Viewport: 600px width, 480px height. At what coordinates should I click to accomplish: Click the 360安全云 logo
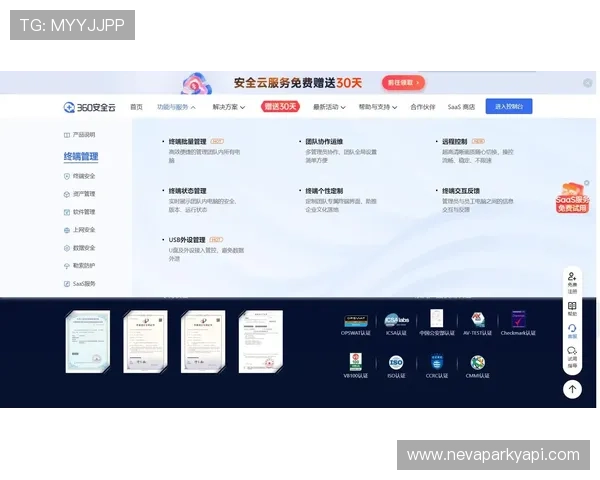tap(89, 107)
